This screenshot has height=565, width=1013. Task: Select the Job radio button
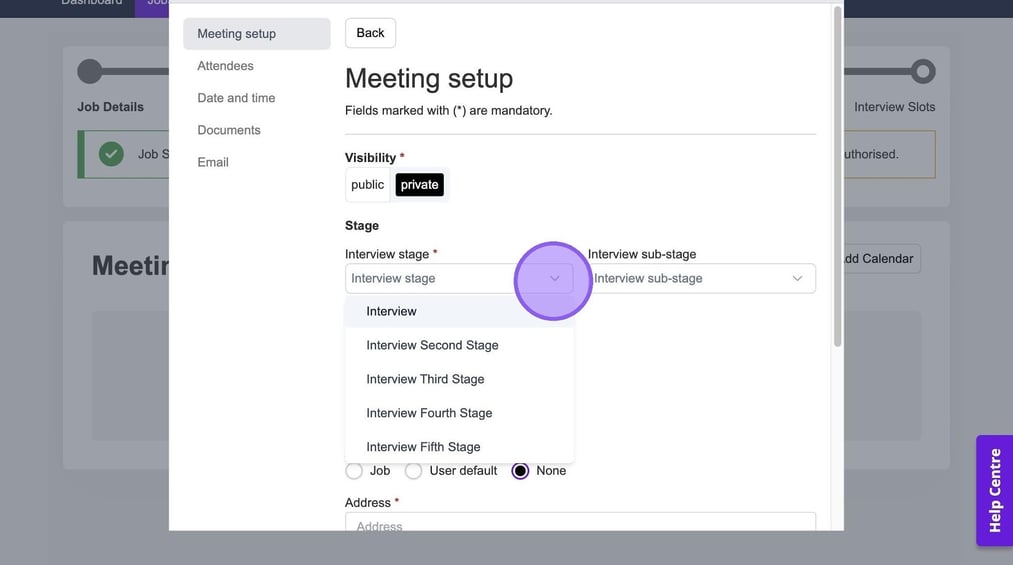pyautogui.click(x=354, y=471)
